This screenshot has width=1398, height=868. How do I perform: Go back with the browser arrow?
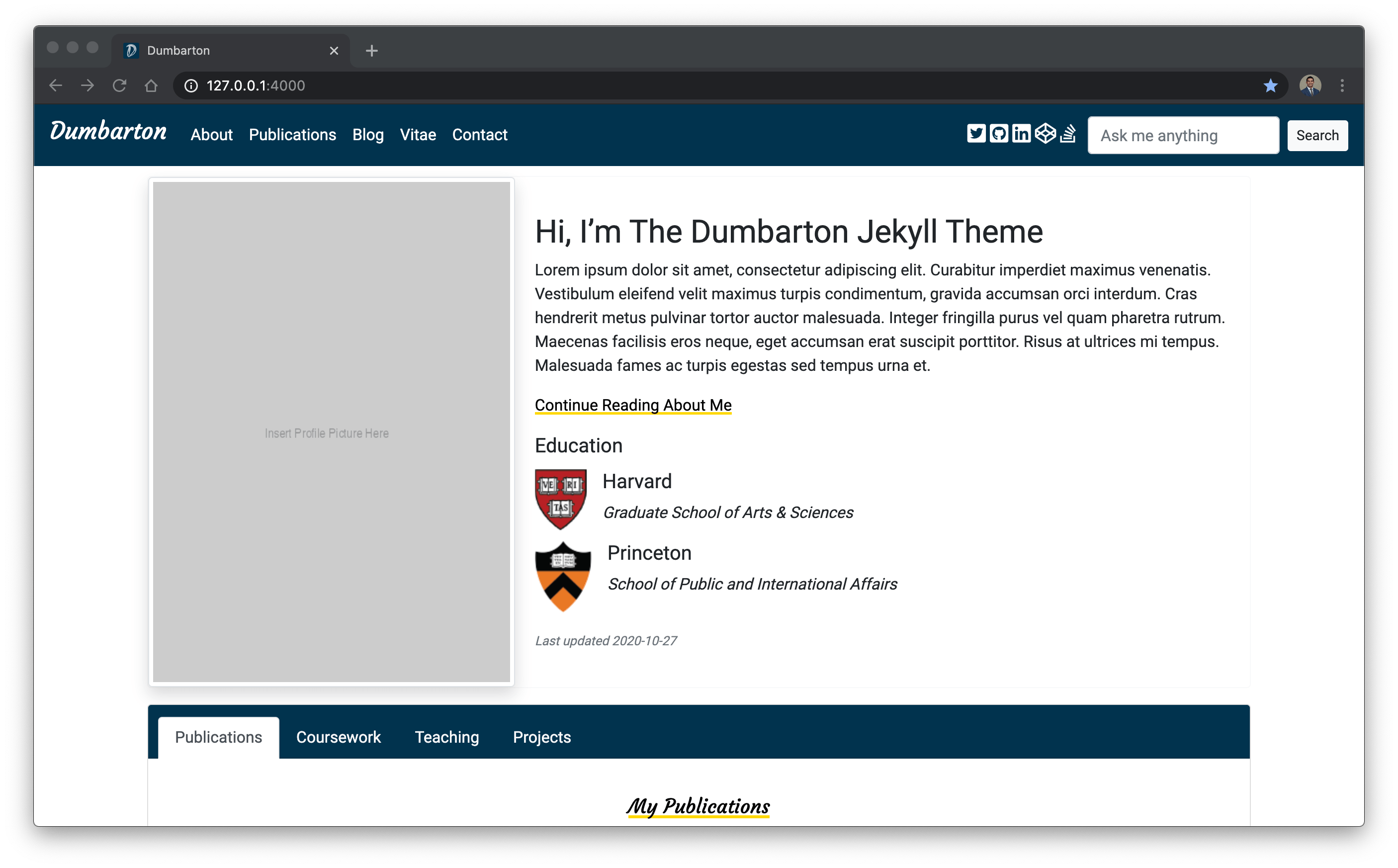pyautogui.click(x=56, y=86)
